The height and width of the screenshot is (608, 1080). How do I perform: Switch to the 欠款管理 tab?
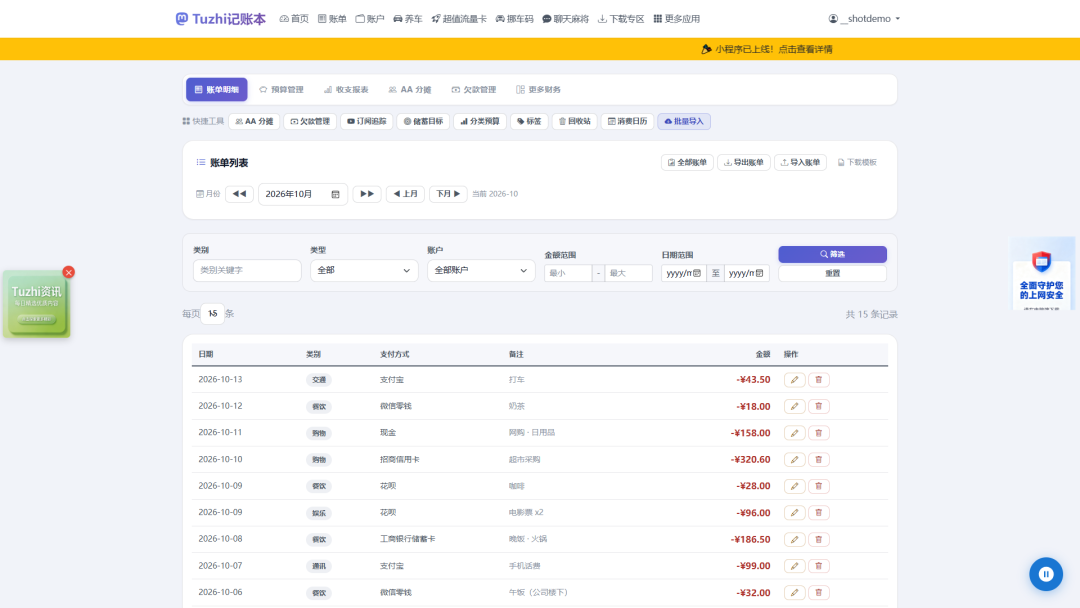[474, 90]
